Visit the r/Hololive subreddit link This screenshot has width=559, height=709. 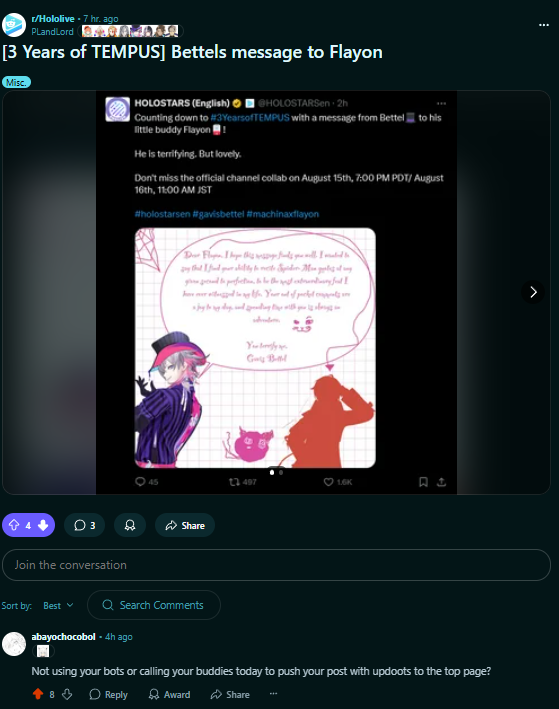pos(53,19)
